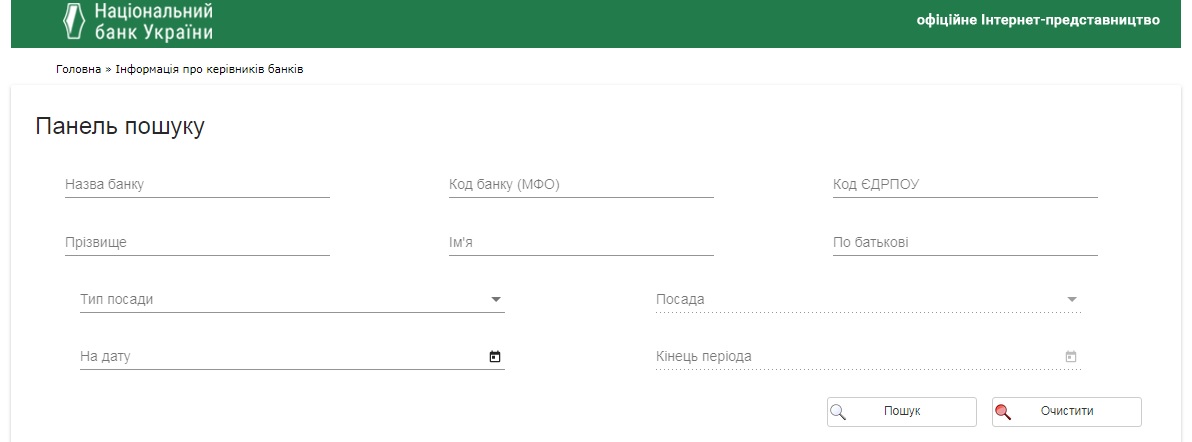Open the Інформація про керівників банків breadcrumb

click(209, 69)
